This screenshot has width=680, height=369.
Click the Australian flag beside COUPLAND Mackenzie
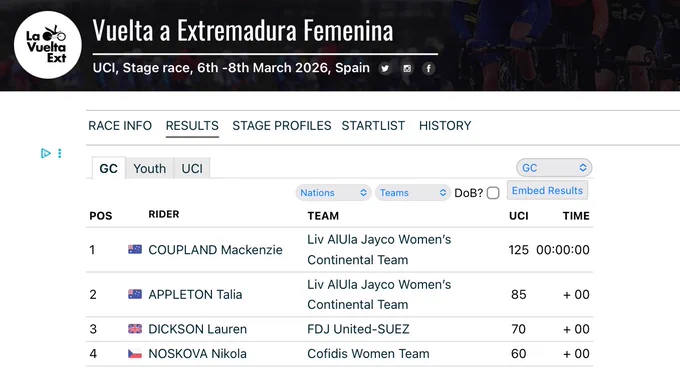135,249
